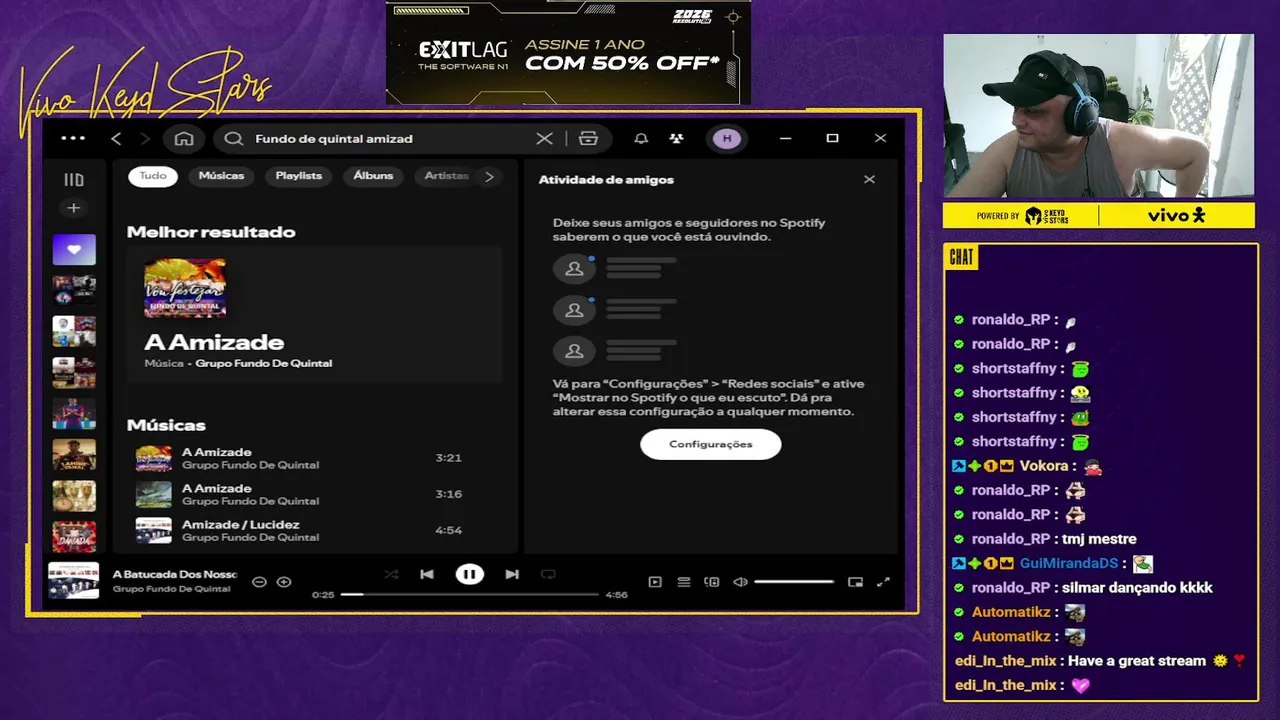This screenshot has height=720, width=1280.
Task: Toggle shuffle playback
Action: point(391,574)
